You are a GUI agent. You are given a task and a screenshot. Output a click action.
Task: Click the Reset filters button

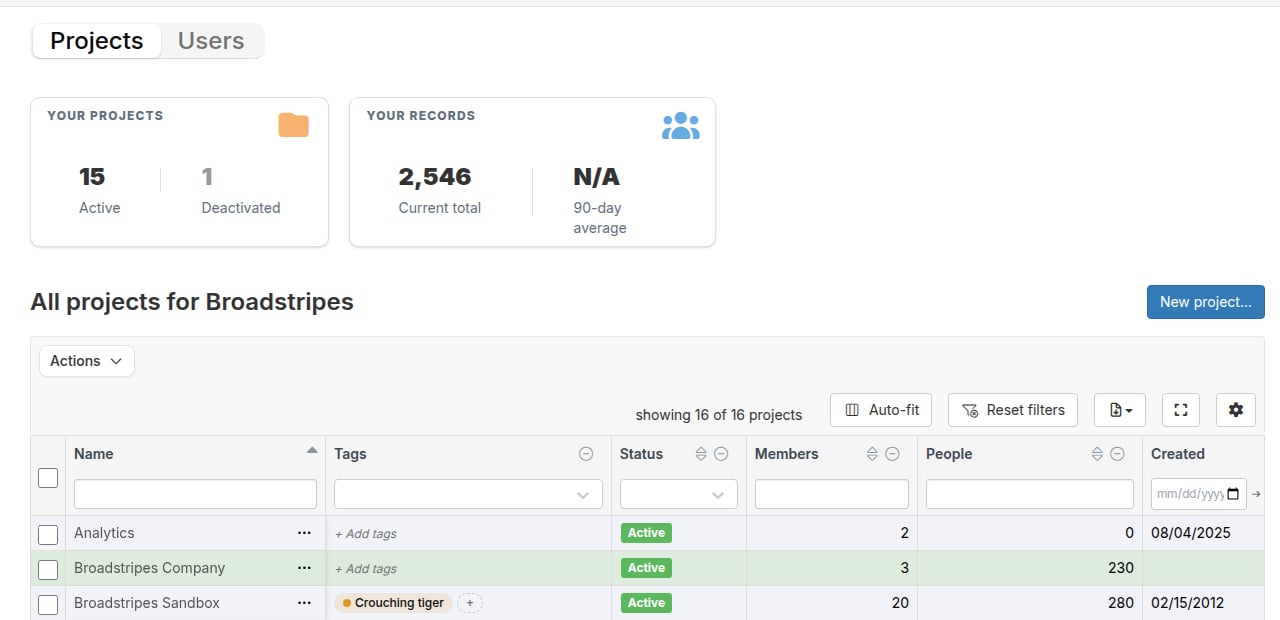(1013, 410)
